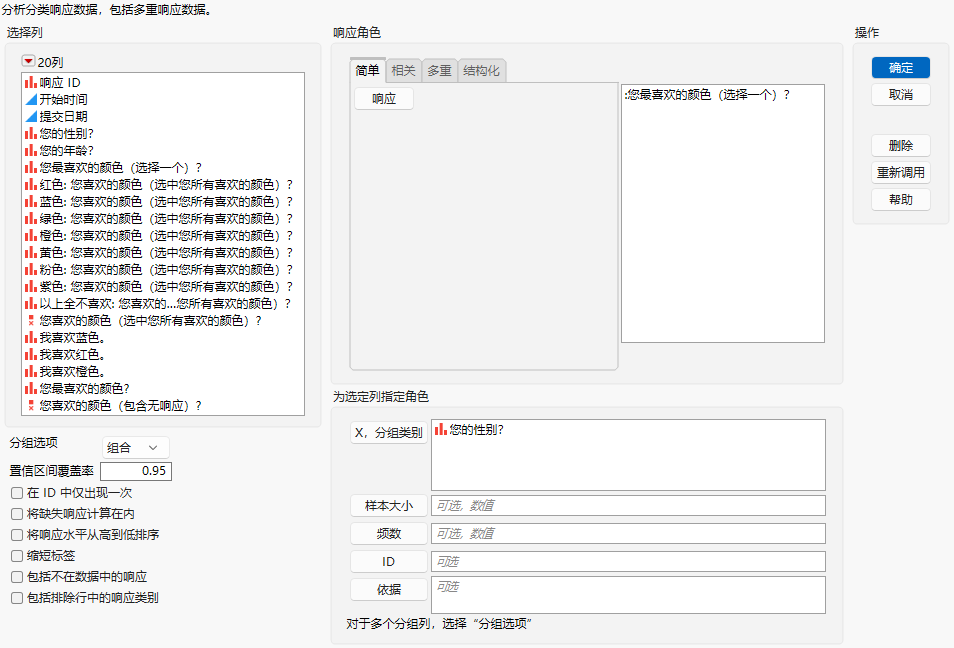954x648 pixels.
Task: Click the 置信区间覆盖率 field showing 0.95
Action: click(x=136, y=471)
